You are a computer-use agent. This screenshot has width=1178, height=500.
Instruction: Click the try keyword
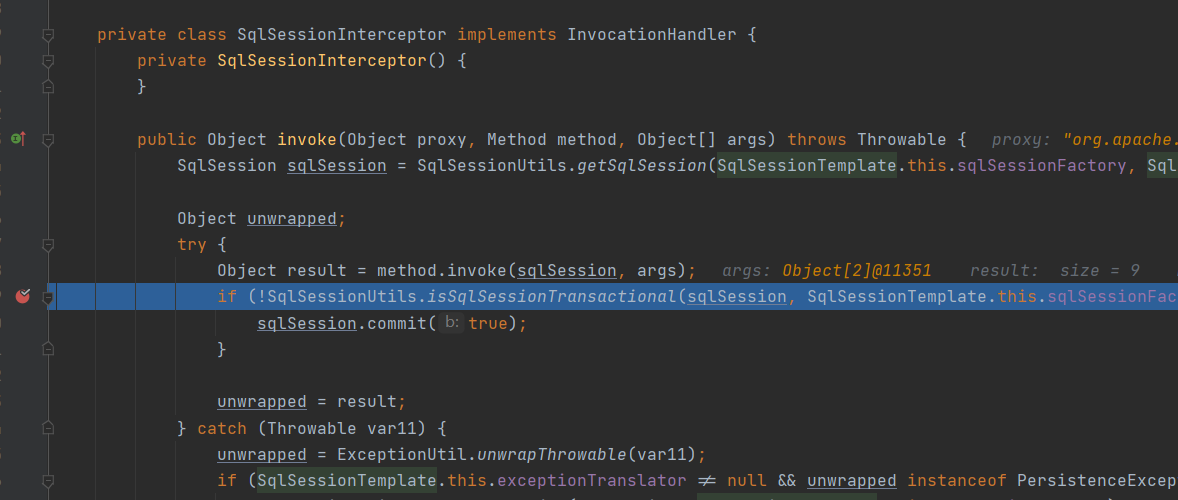point(192,245)
